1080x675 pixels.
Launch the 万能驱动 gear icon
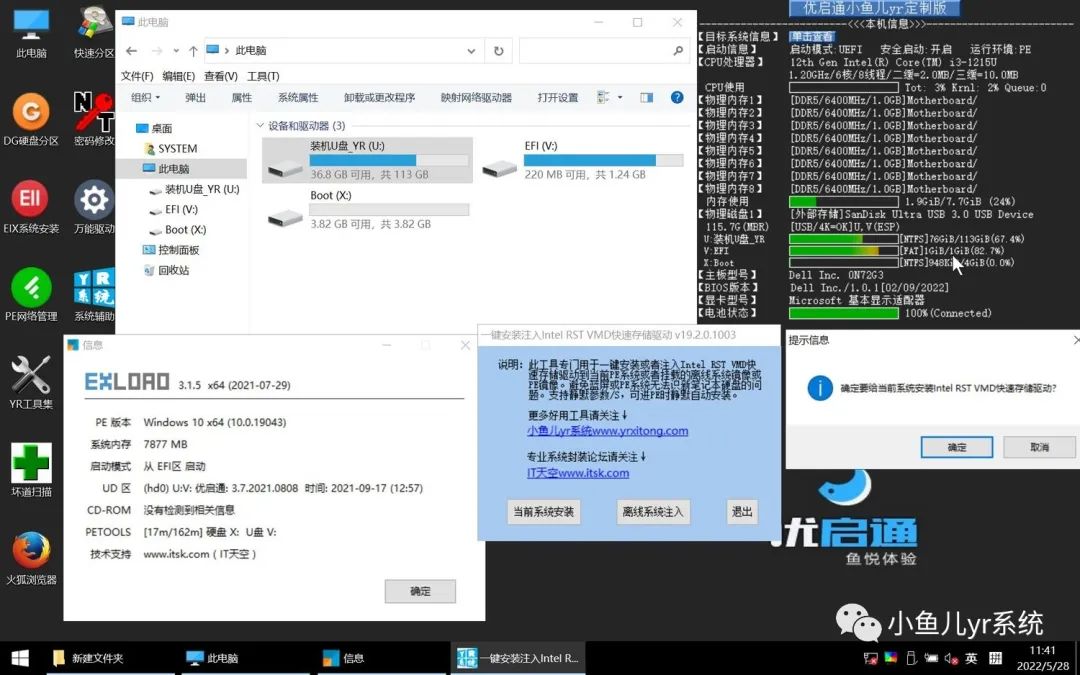(x=94, y=207)
